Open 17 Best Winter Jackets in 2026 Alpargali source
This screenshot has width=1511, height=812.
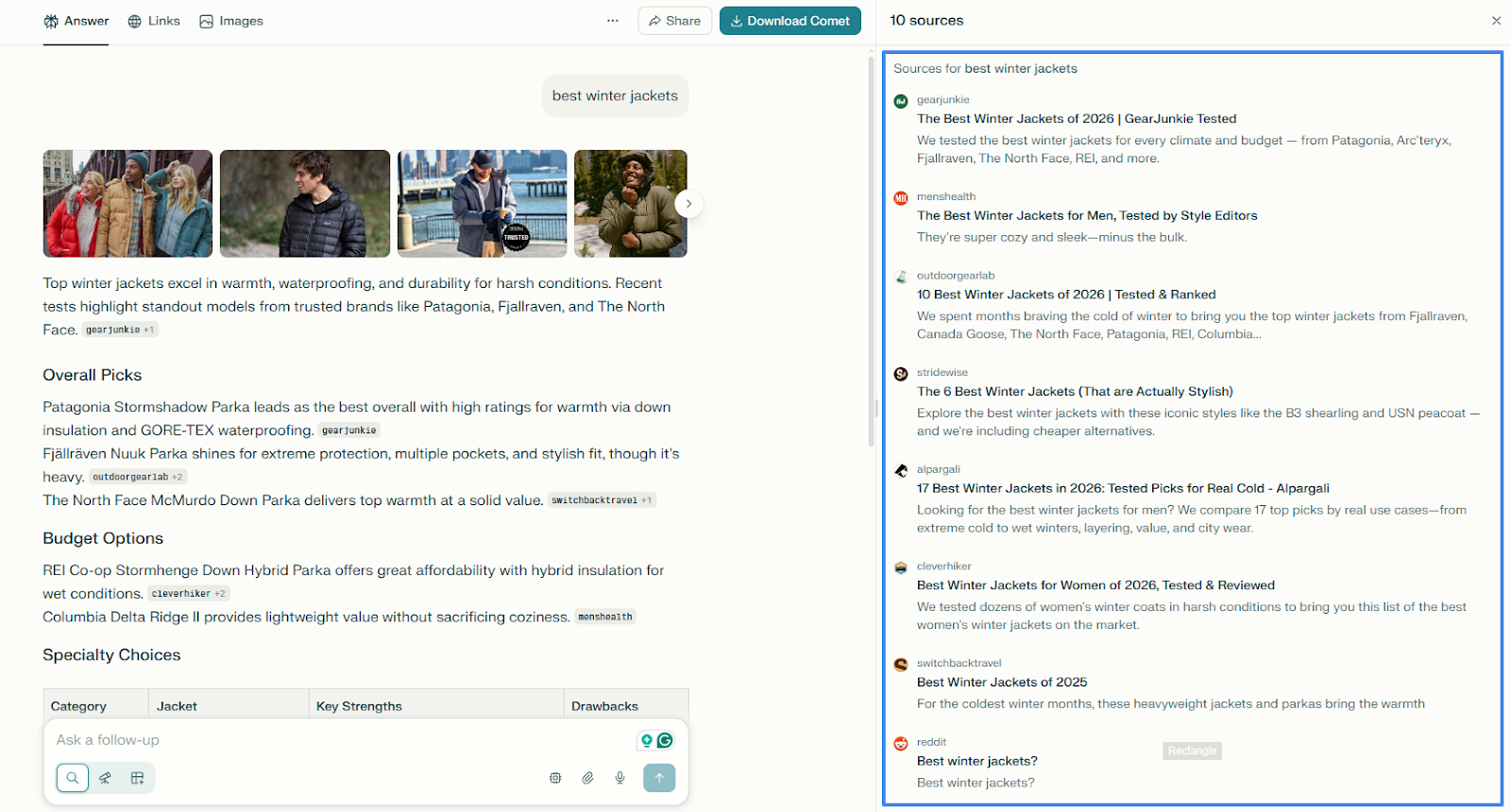coord(1123,489)
